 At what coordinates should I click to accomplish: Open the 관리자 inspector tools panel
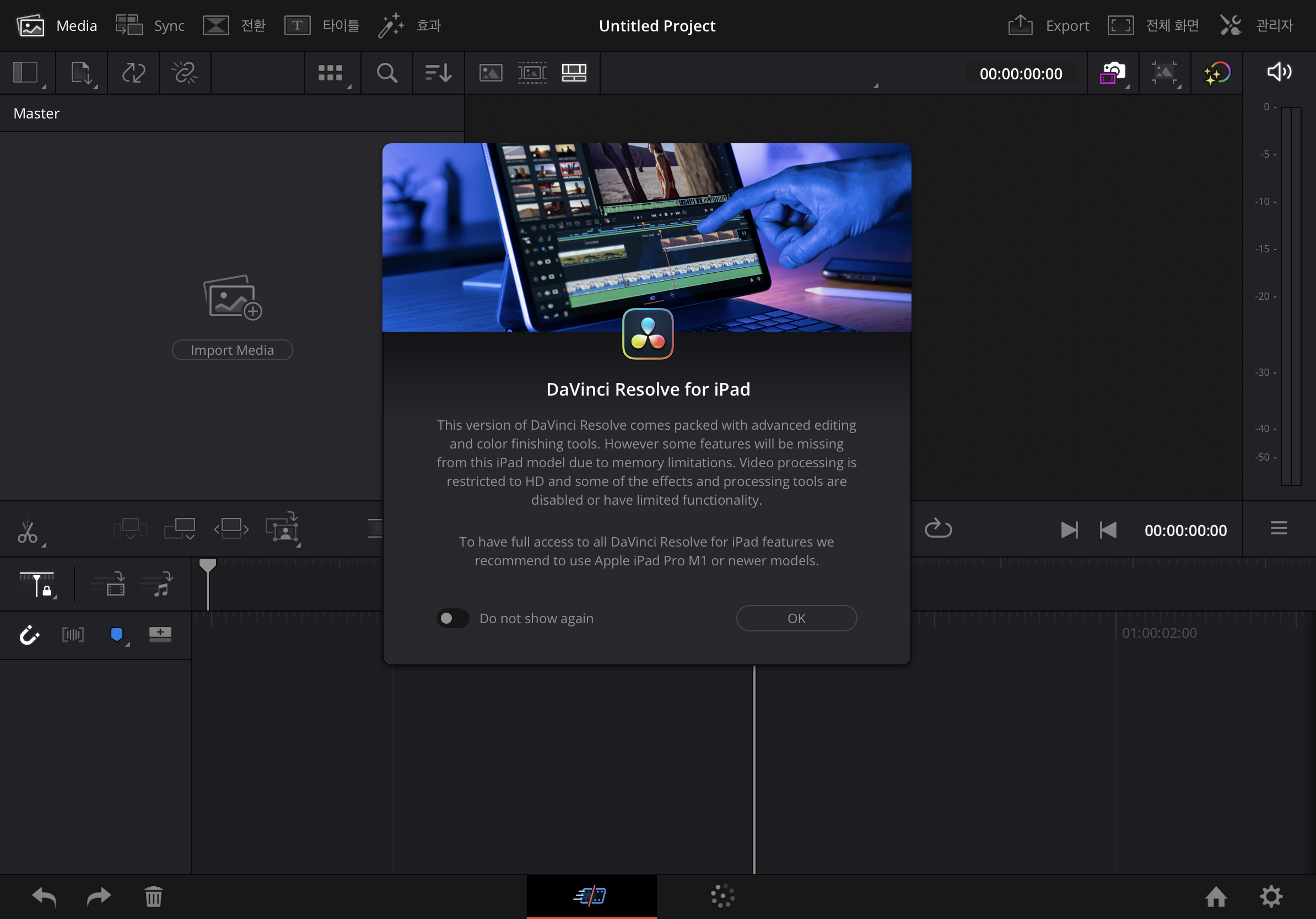[1256, 26]
